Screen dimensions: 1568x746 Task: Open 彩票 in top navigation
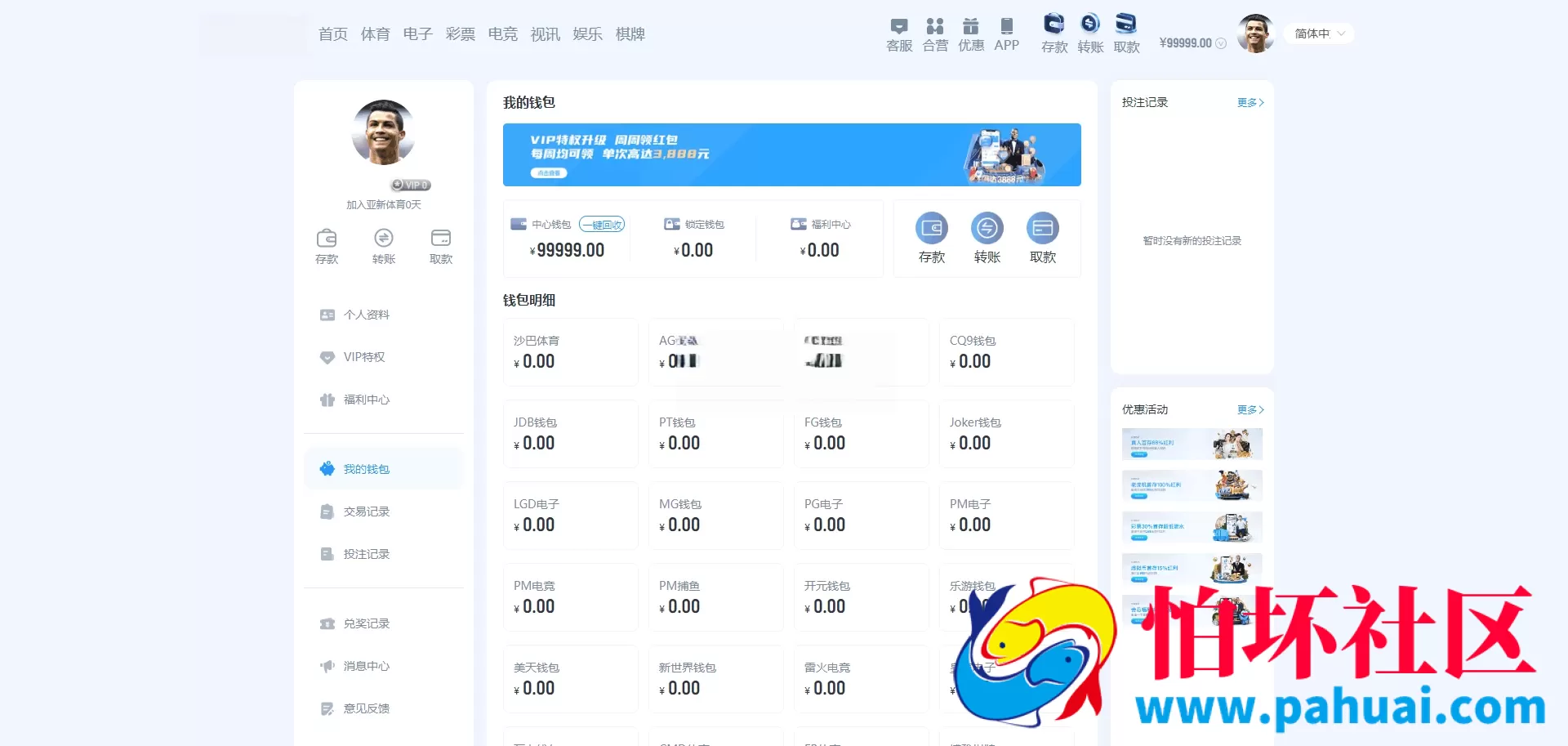tap(461, 34)
